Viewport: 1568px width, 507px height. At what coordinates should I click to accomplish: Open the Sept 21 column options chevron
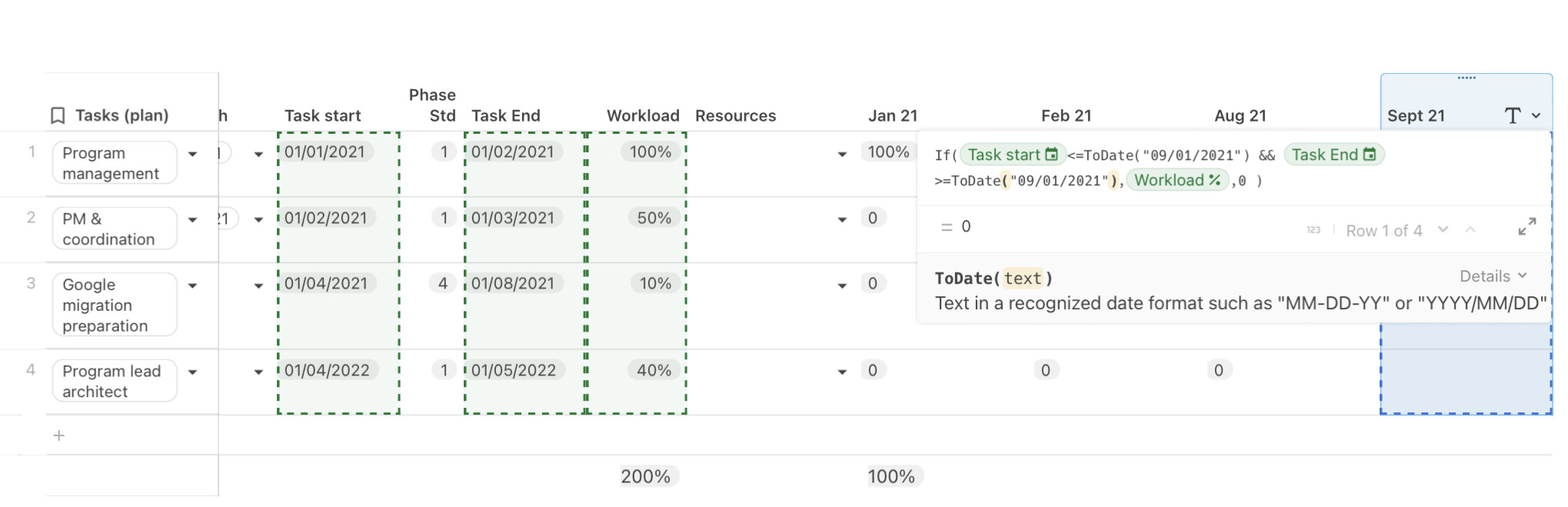point(1536,116)
